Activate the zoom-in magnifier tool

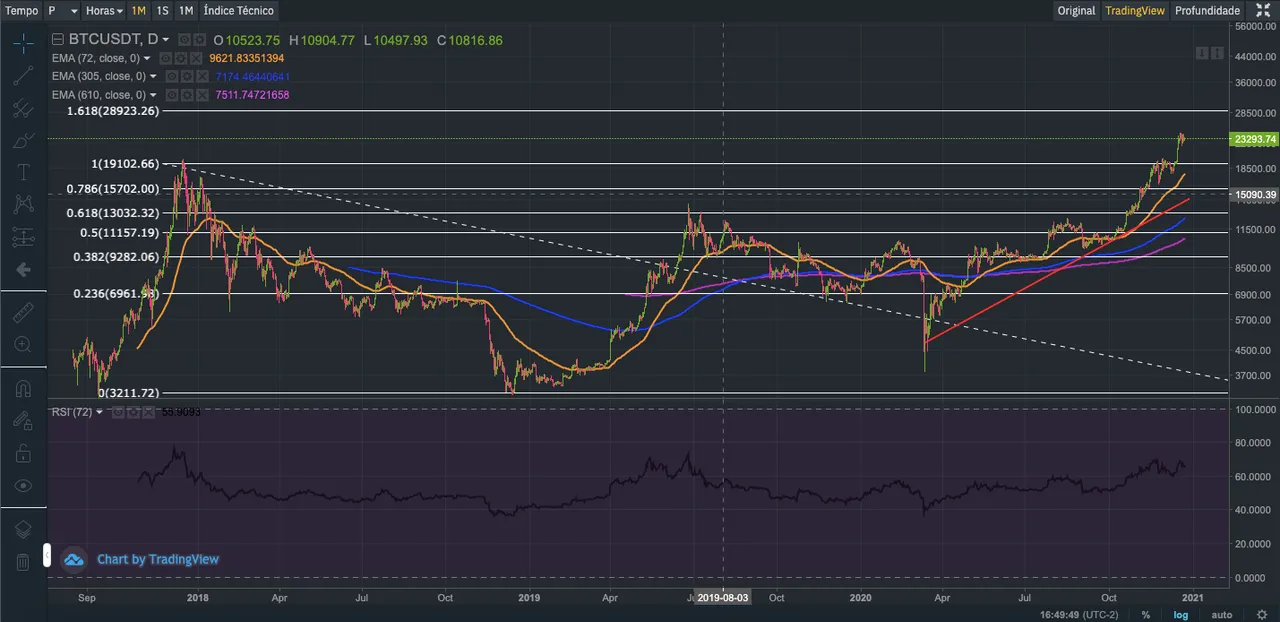pos(23,345)
